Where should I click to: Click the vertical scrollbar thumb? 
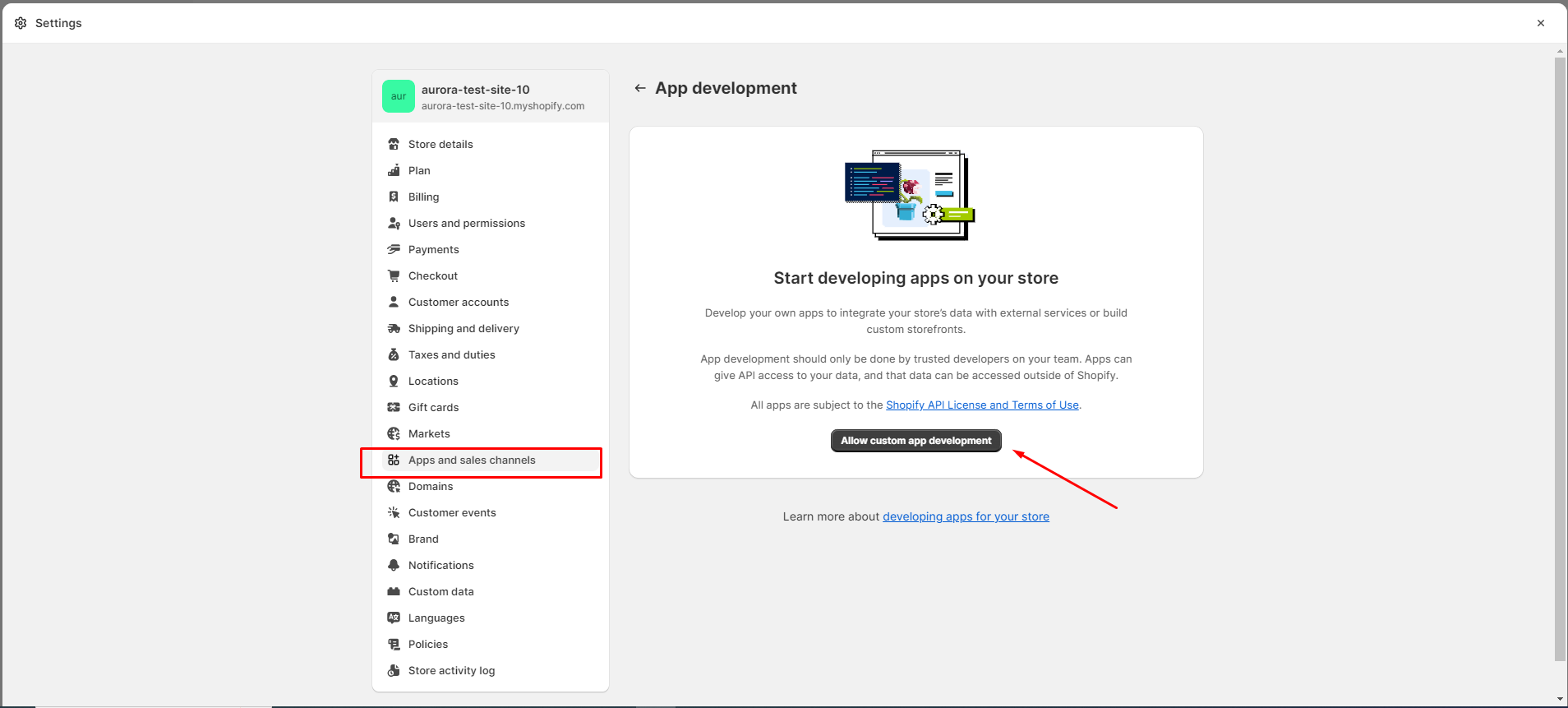point(1560,359)
